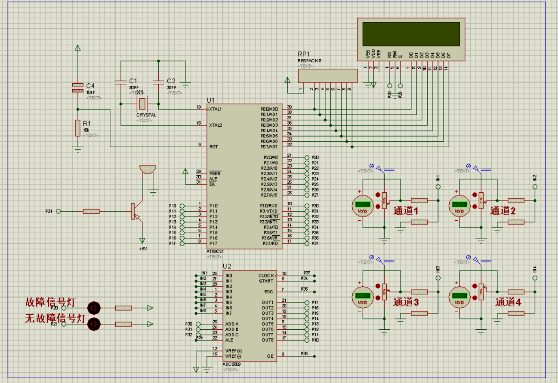The width and height of the screenshot is (558, 383).
Task: Select the RP1 resistor pack
Action: pos(328,76)
